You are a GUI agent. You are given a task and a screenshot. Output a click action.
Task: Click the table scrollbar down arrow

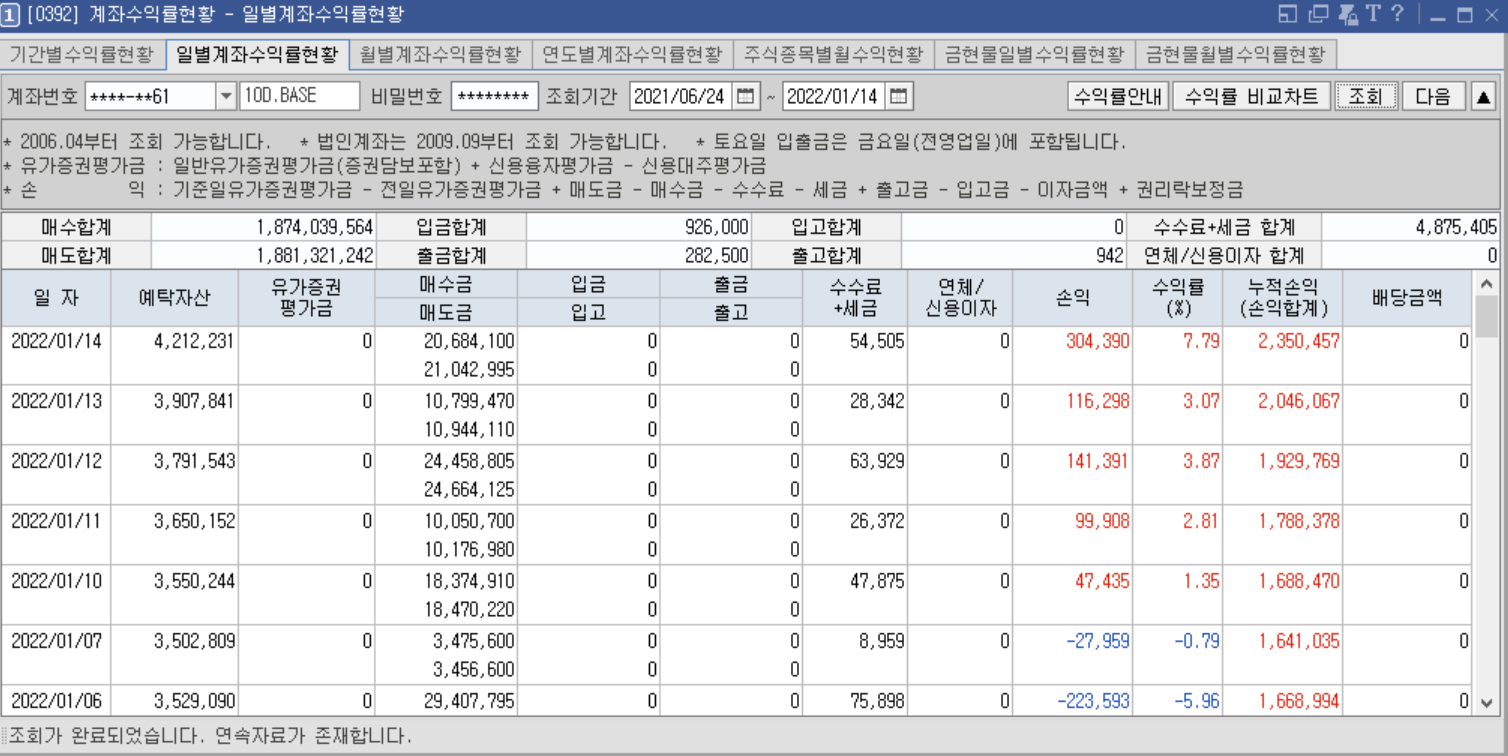(x=1487, y=702)
